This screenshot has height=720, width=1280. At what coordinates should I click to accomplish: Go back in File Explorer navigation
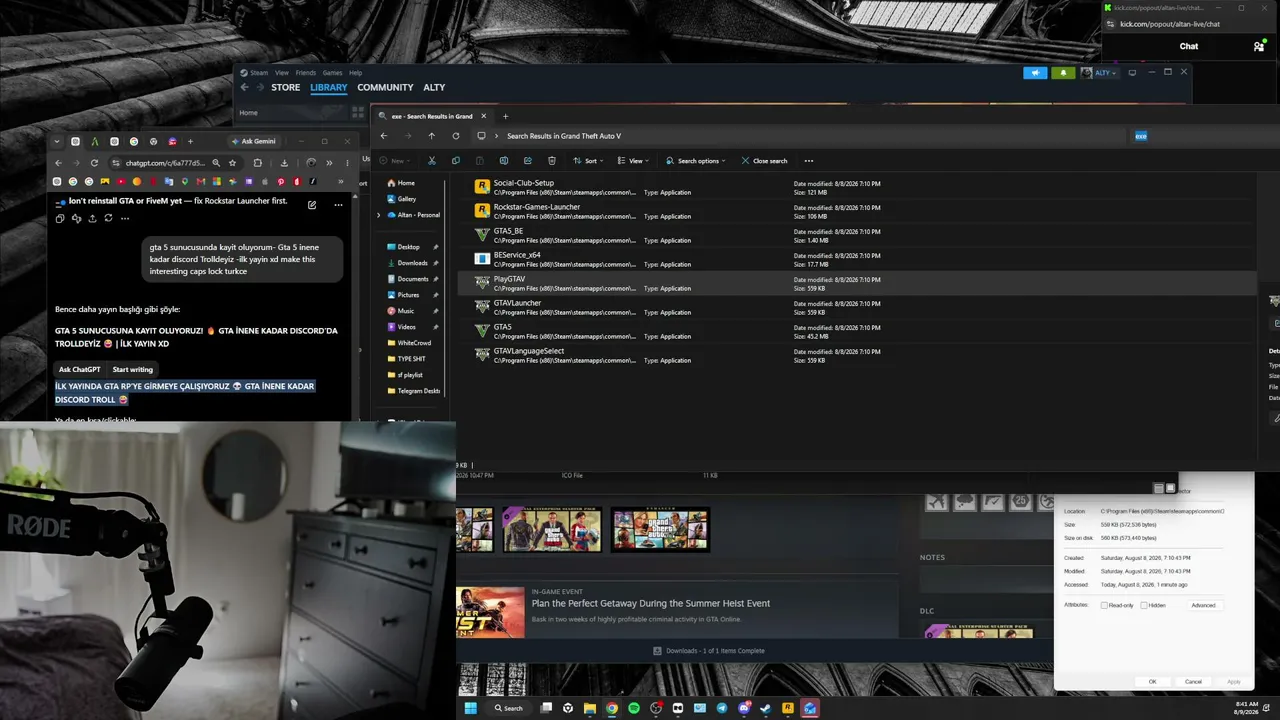click(384, 136)
